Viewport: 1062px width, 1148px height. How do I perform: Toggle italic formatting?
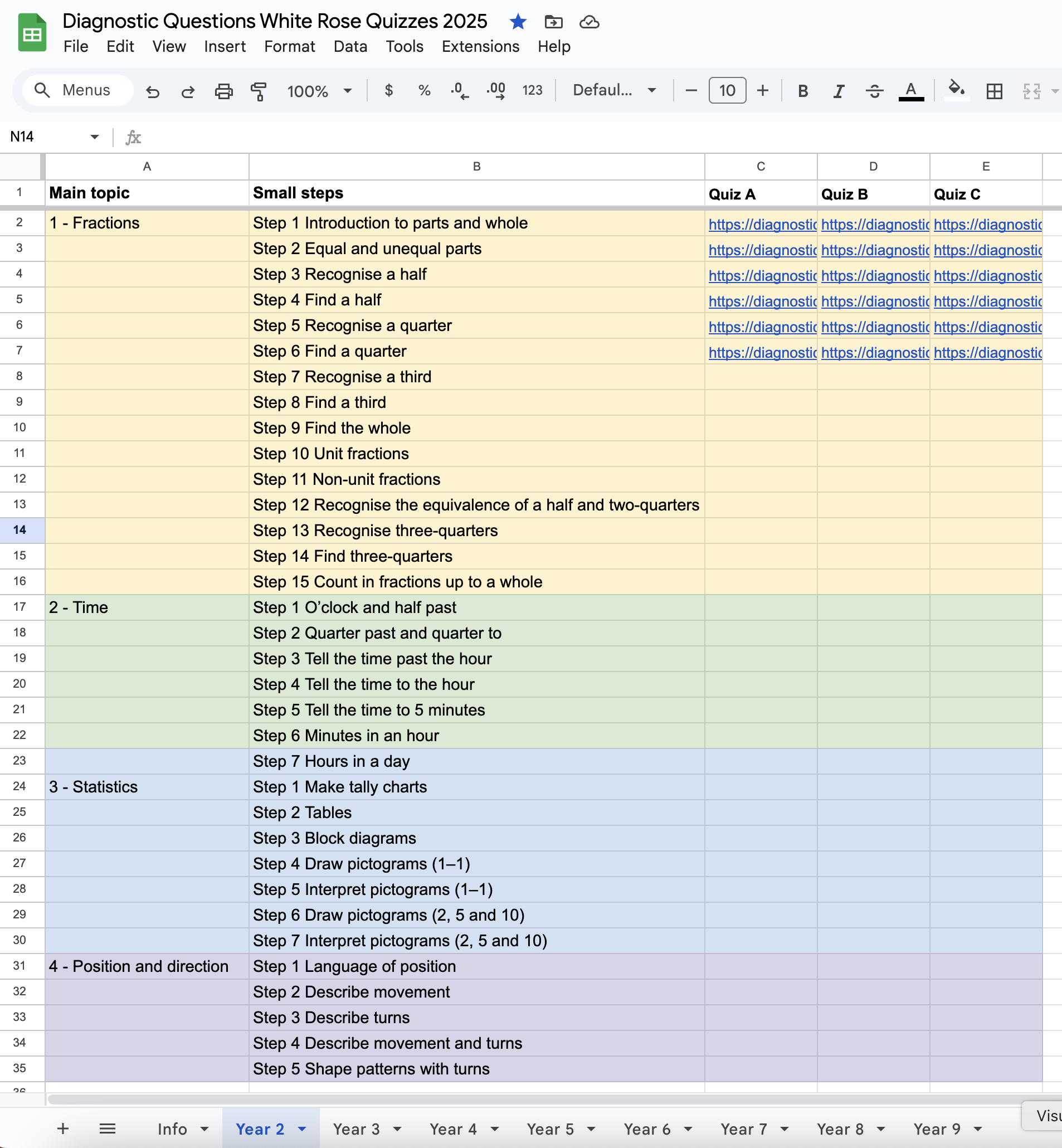coord(839,91)
